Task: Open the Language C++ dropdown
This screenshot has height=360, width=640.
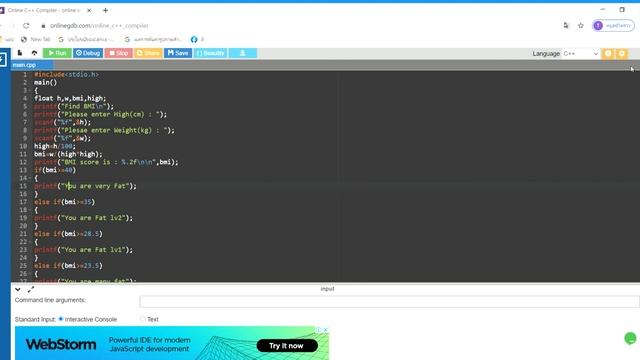Action: click(x=580, y=53)
